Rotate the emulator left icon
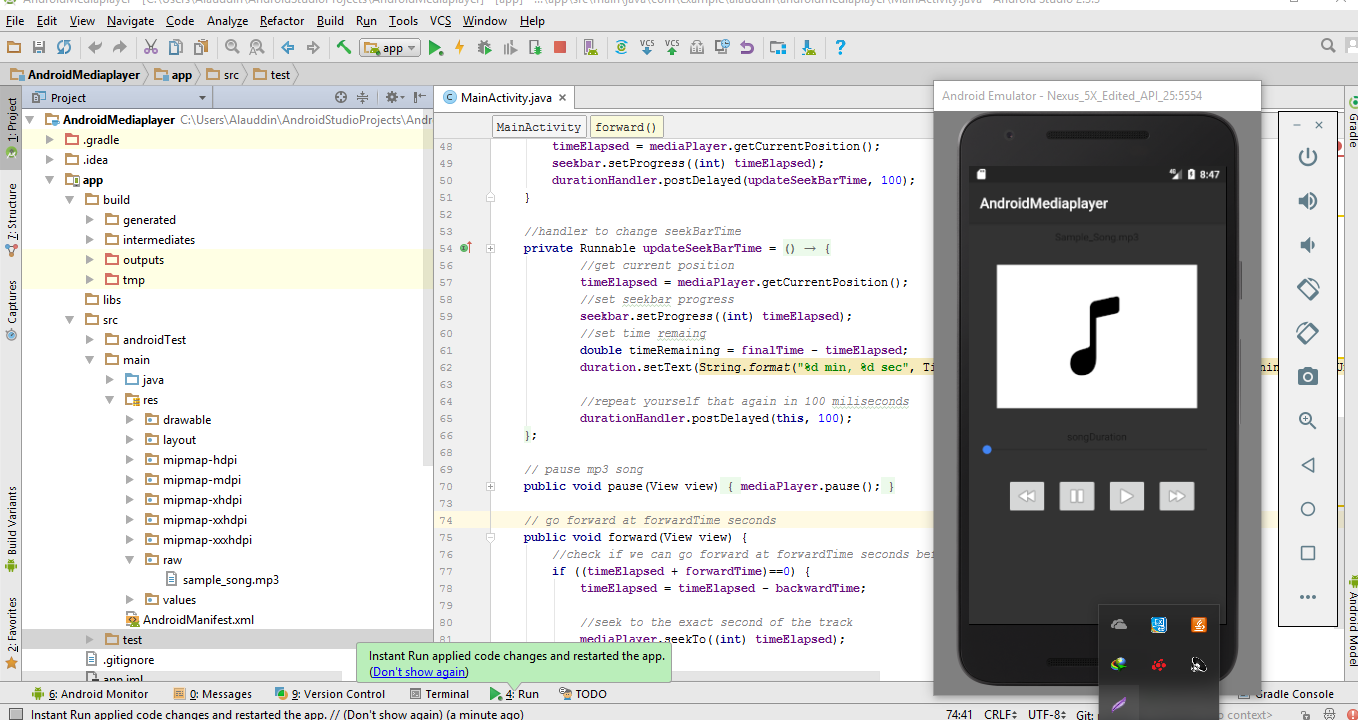 pyautogui.click(x=1307, y=288)
